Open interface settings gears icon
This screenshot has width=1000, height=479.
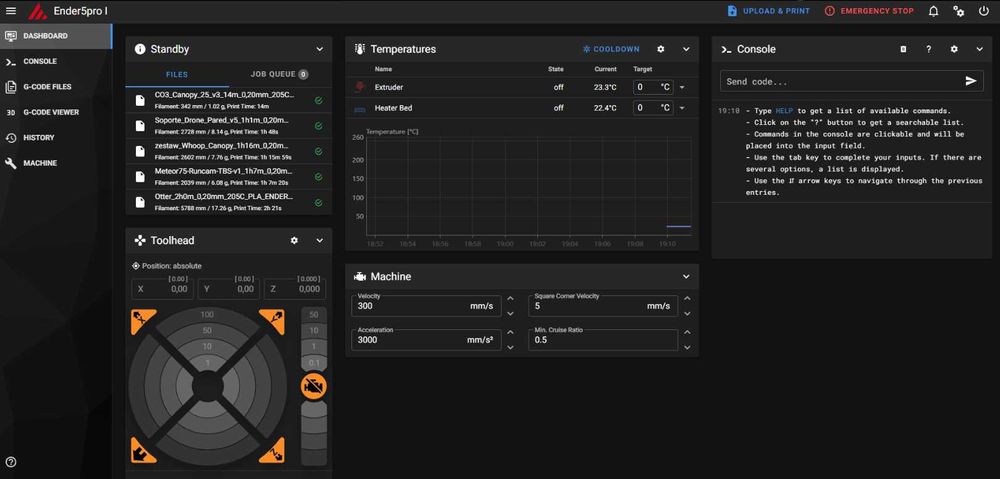pos(958,11)
